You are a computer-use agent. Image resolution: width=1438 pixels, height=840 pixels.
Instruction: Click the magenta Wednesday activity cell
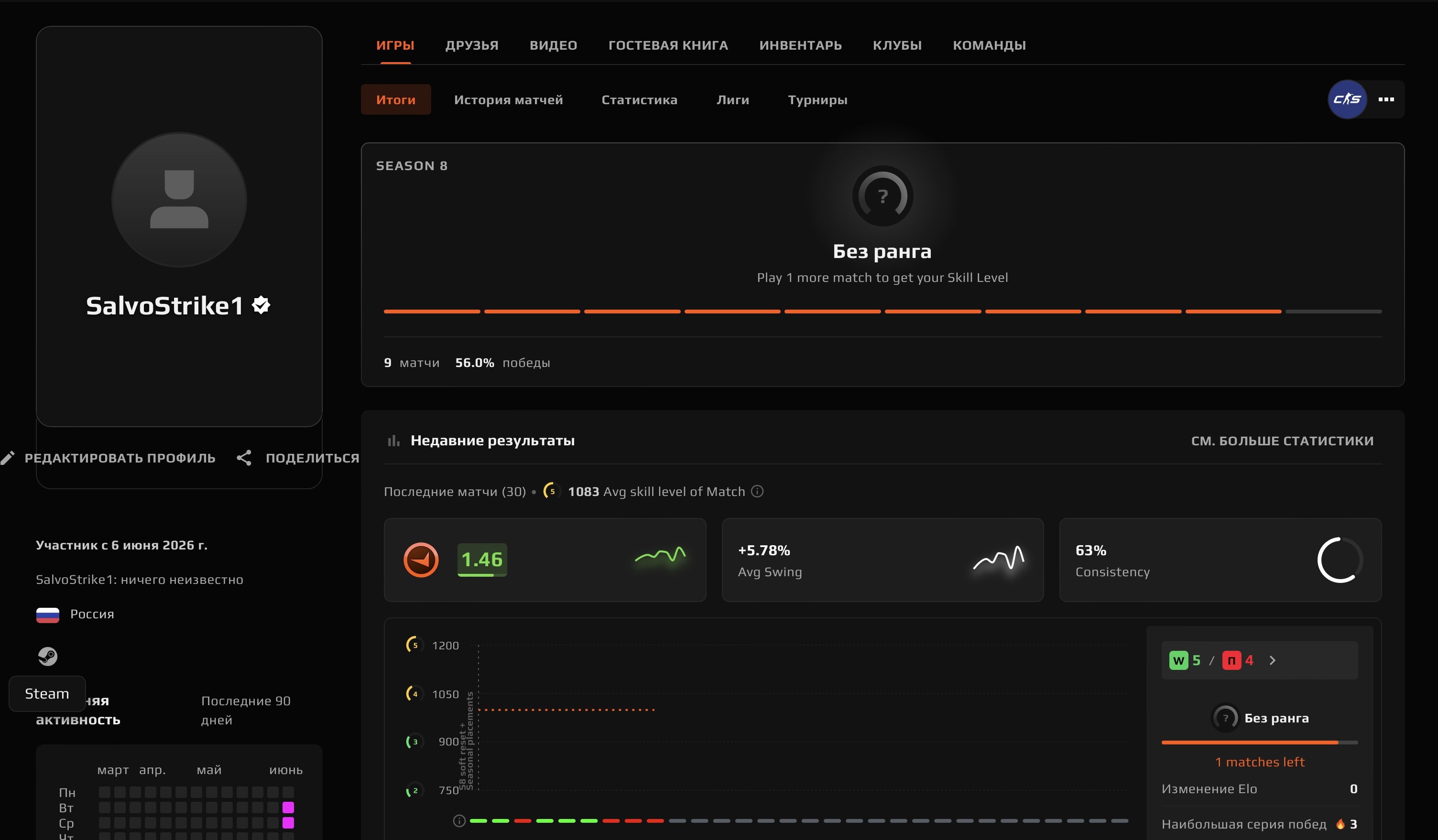(288, 823)
